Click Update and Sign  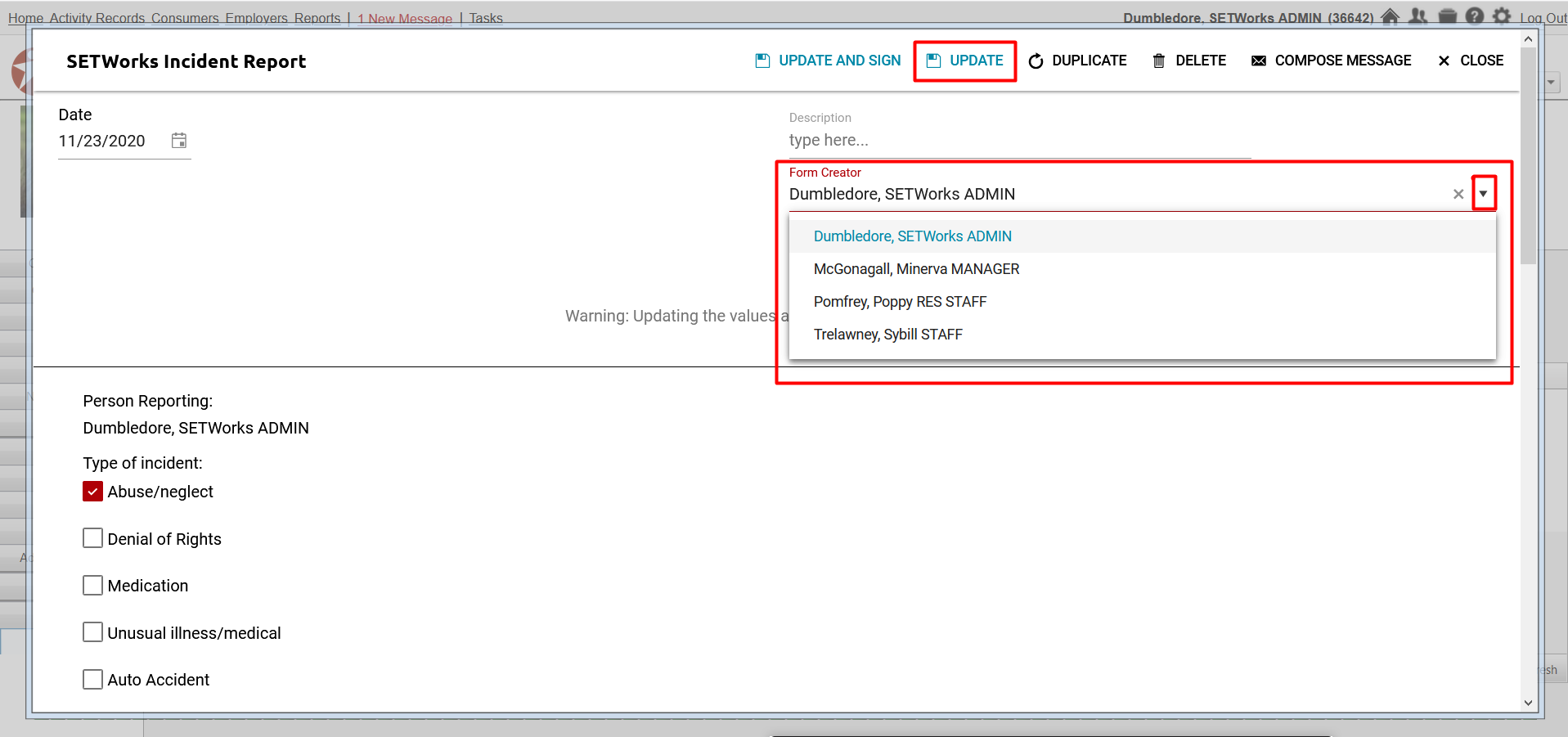click(x=828, y=61)
